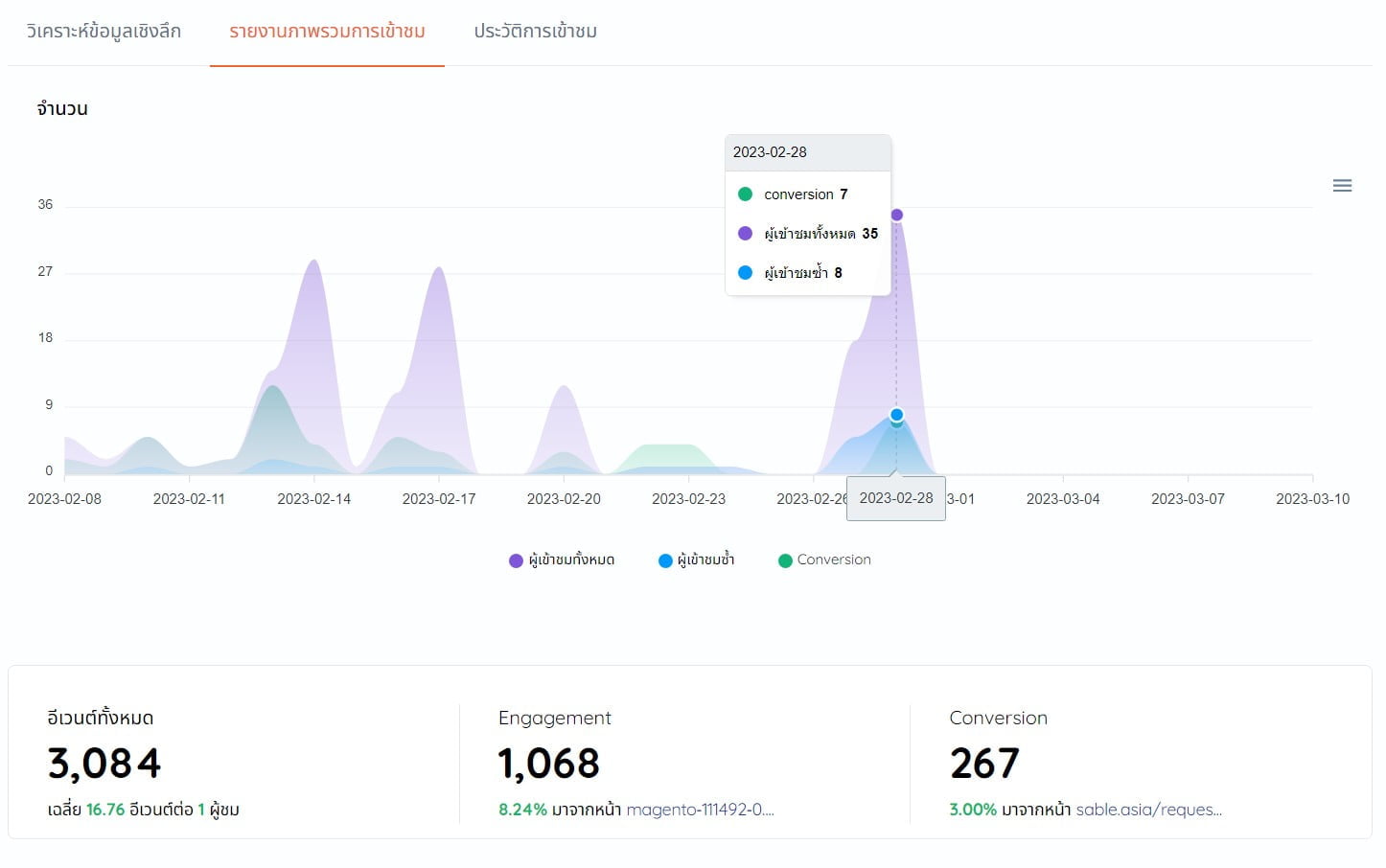Screen dimensions: 1386x868
Task: Click the highlighted 2023-02-28 axis marker
Action: tap(895, 498)
